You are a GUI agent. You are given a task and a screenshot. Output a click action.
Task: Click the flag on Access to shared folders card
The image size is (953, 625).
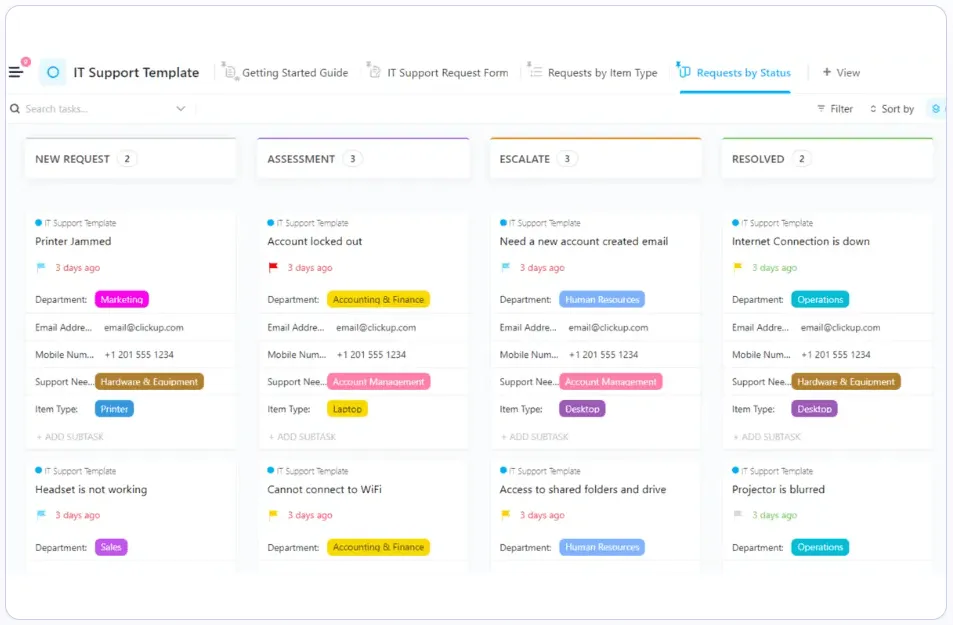coord(505,515)
